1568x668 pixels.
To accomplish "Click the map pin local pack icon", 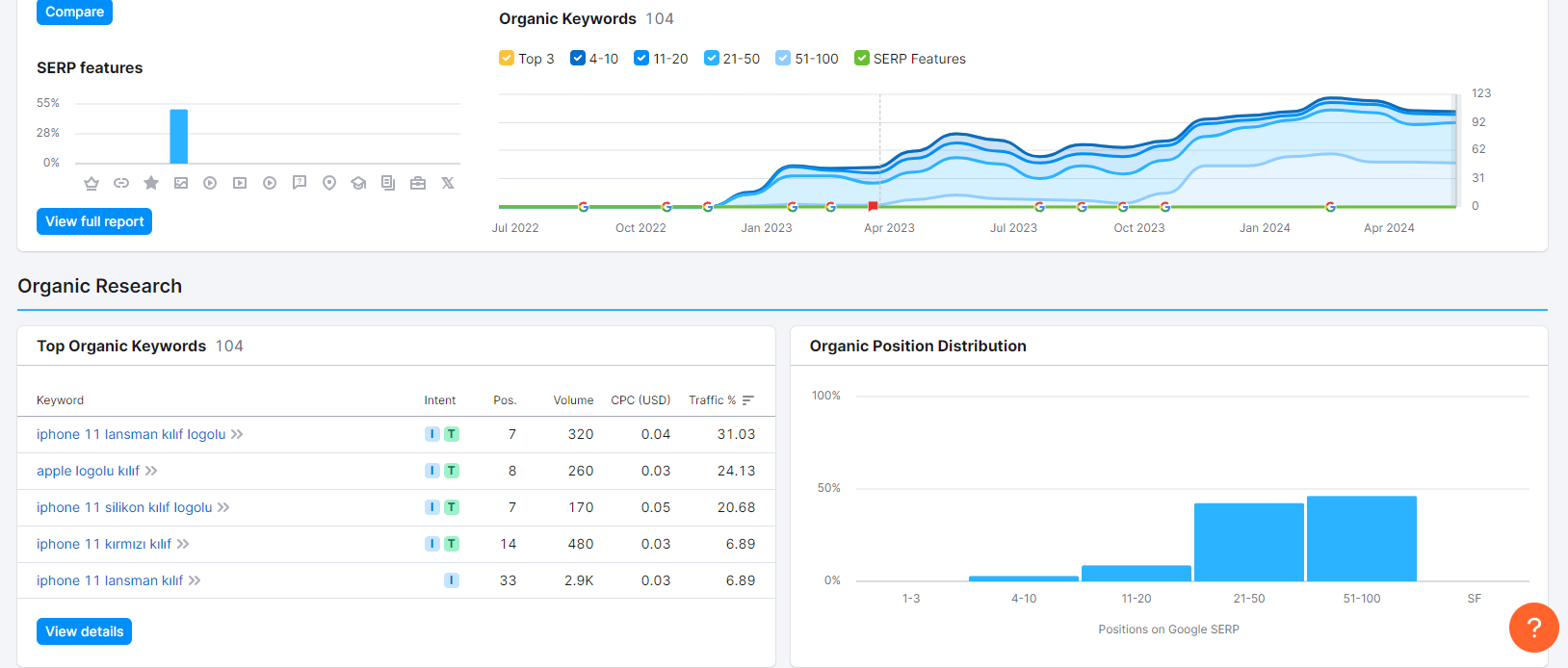I will click(x=329, y=183).
